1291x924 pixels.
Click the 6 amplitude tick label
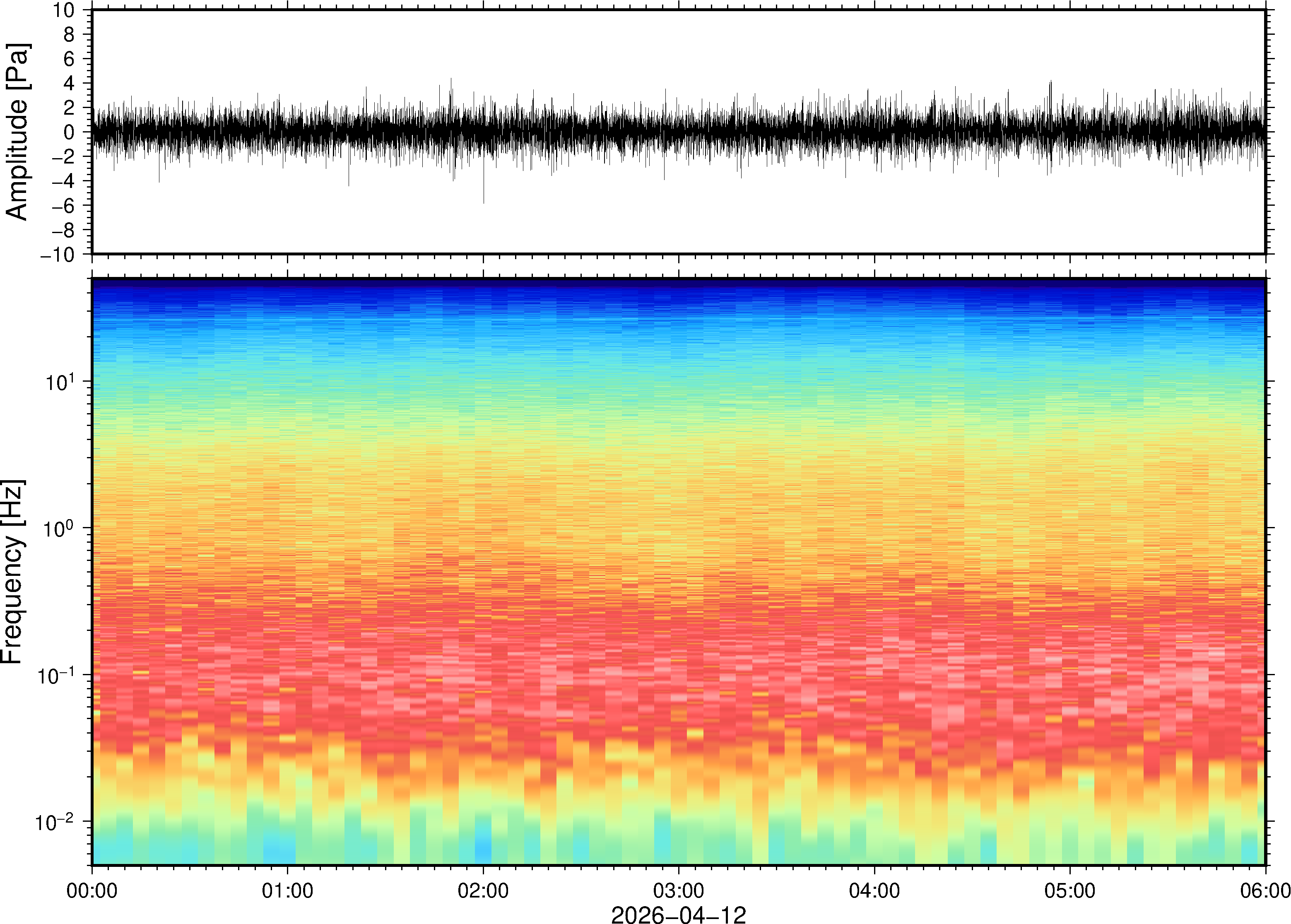tap(70, 59)
